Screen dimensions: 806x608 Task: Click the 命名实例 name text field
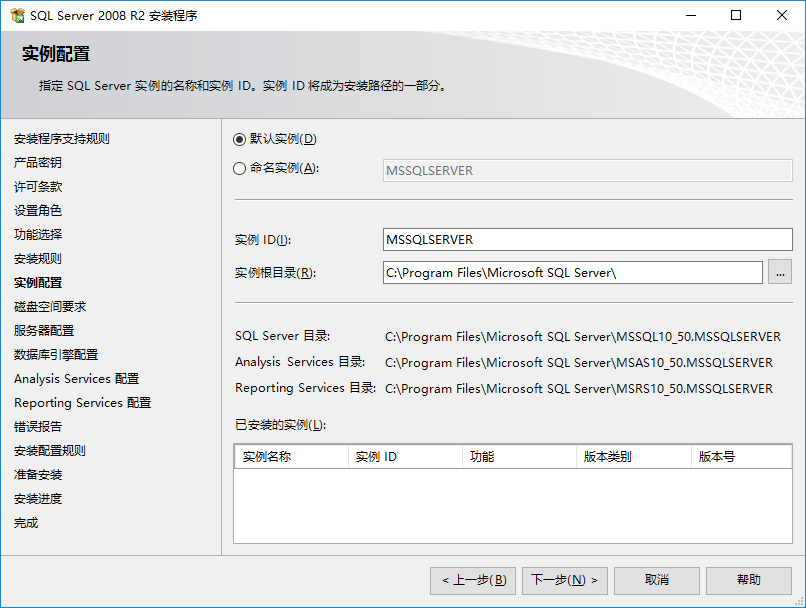pos(587,171)
